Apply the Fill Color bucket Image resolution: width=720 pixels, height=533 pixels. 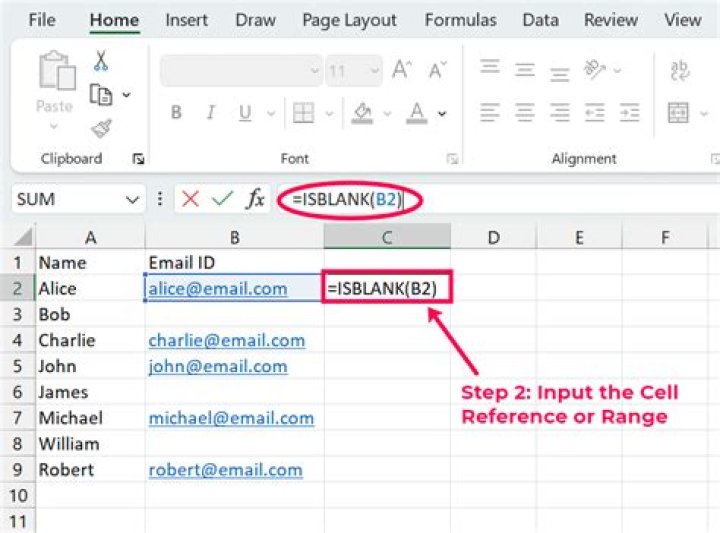tap(362, 113)
